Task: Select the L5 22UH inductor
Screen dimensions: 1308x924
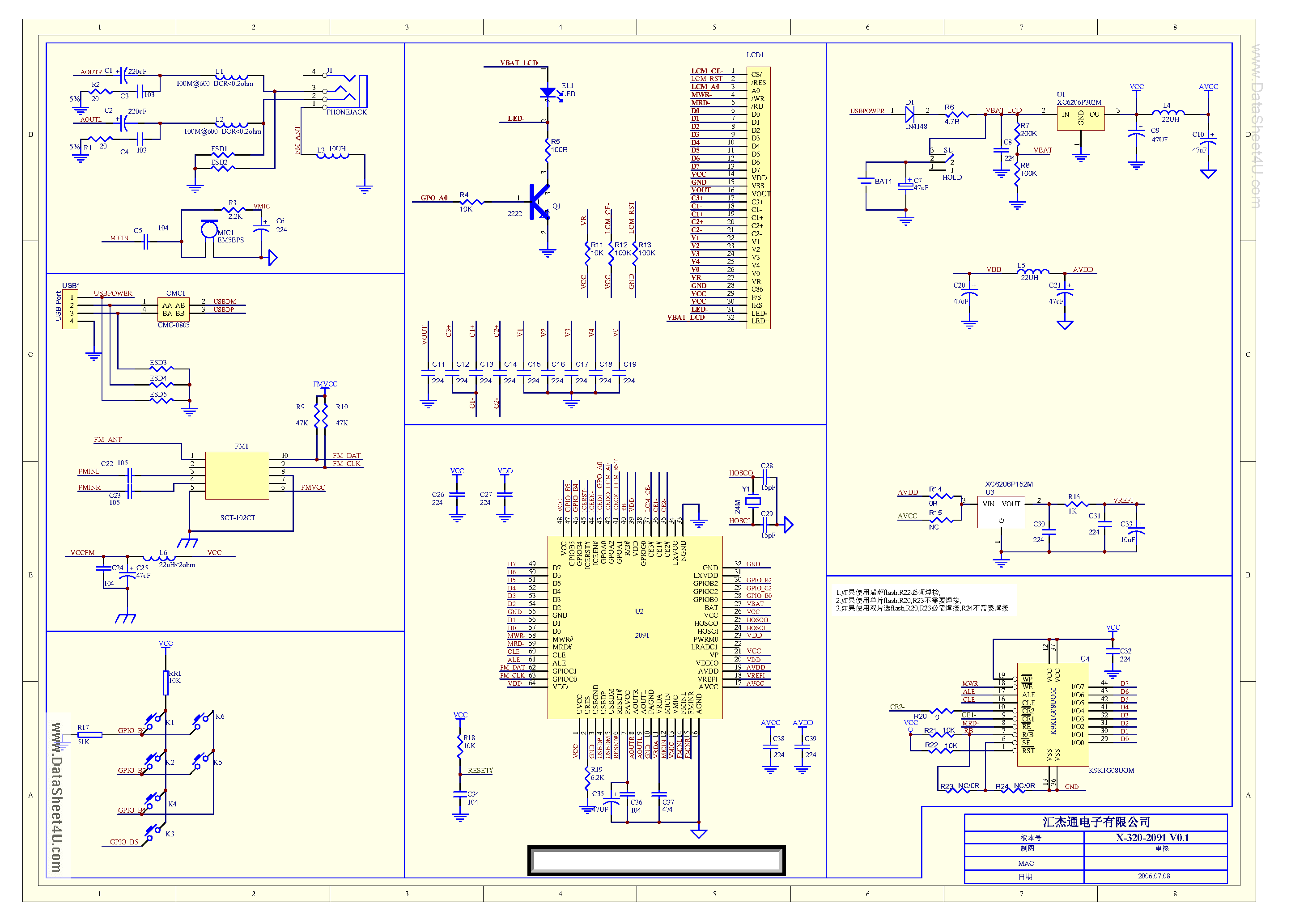Action: 1033,272
